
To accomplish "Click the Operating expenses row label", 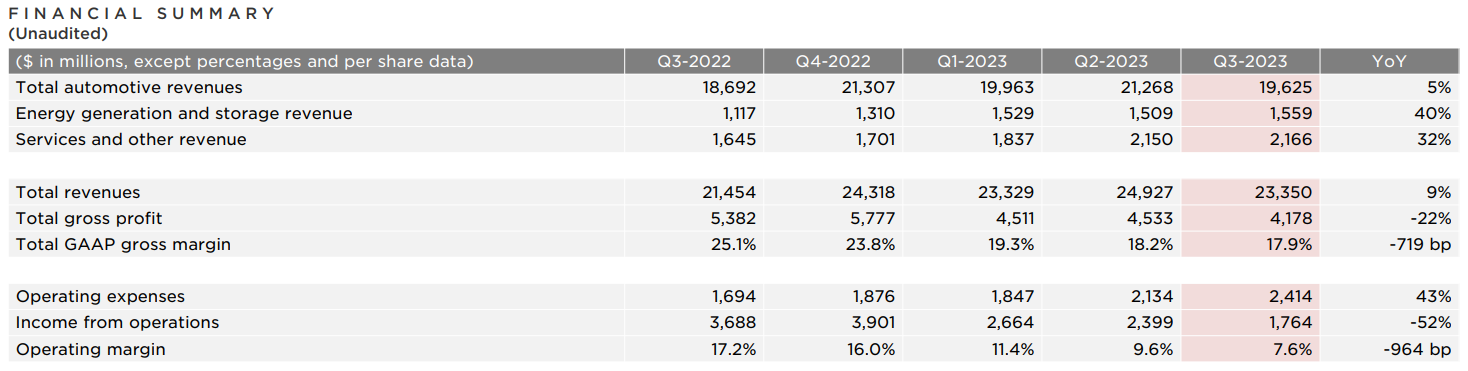I will 100,296.
